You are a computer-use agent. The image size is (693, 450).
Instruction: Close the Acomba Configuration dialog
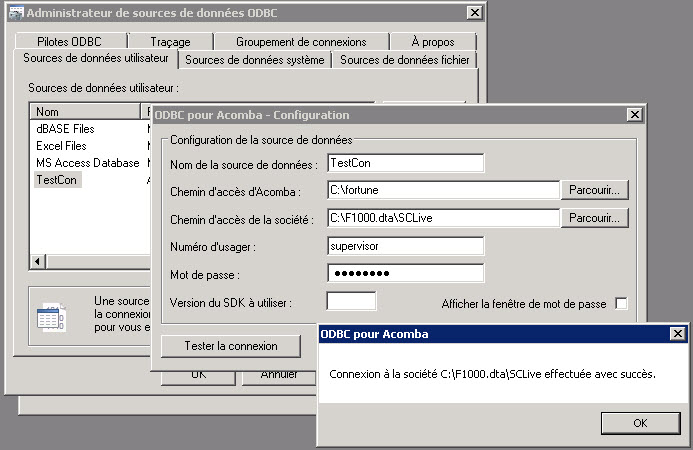[x=635, y=114]
